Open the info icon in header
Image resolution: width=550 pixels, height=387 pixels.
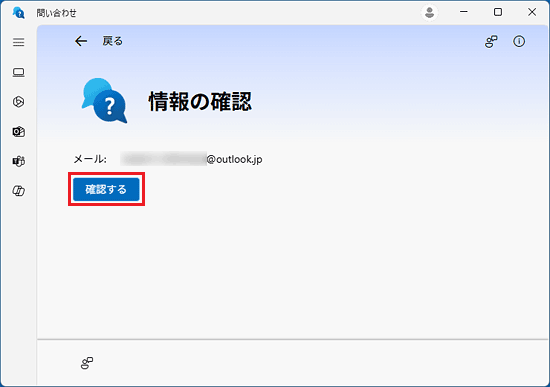coord(519,41)
